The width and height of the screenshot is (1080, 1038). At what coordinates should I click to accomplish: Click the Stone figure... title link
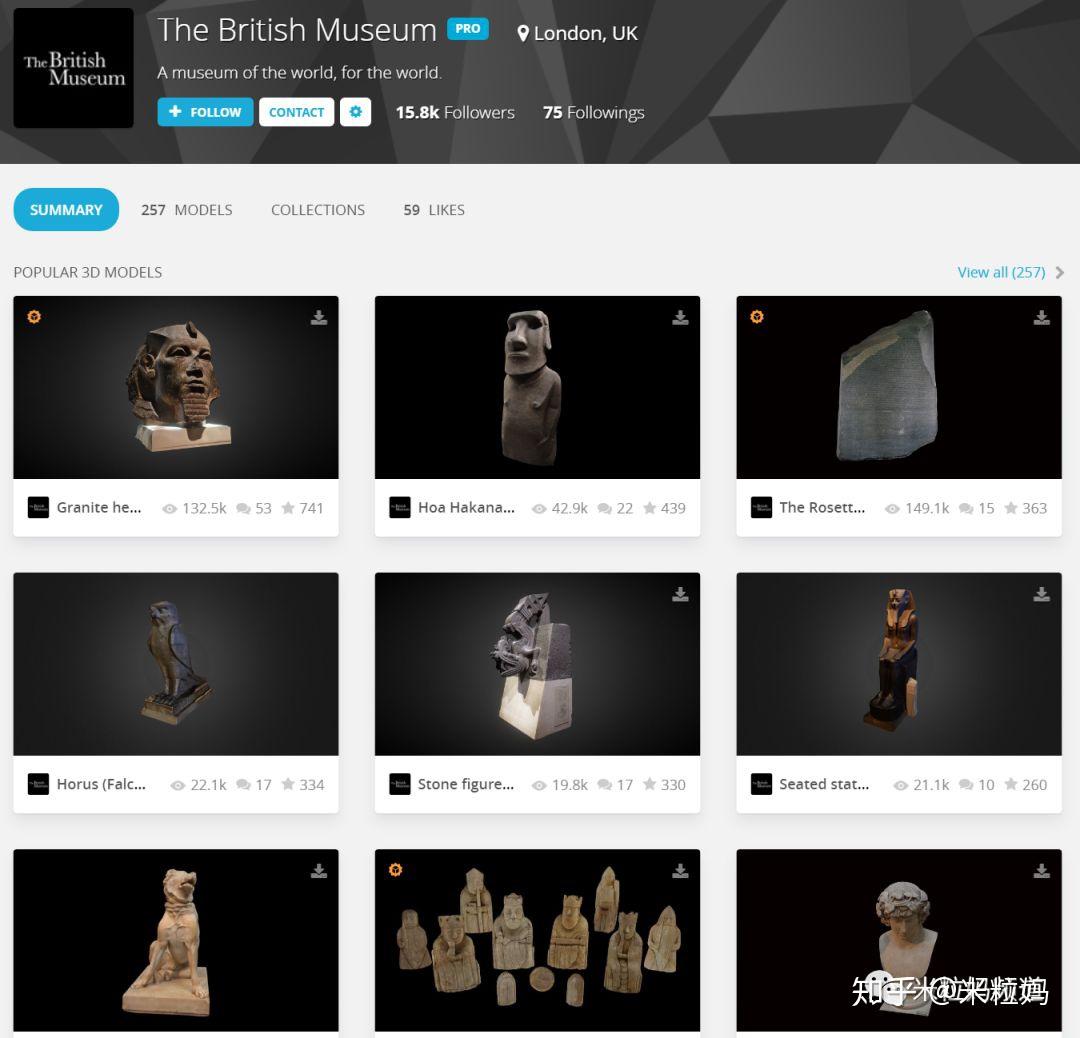466,784
